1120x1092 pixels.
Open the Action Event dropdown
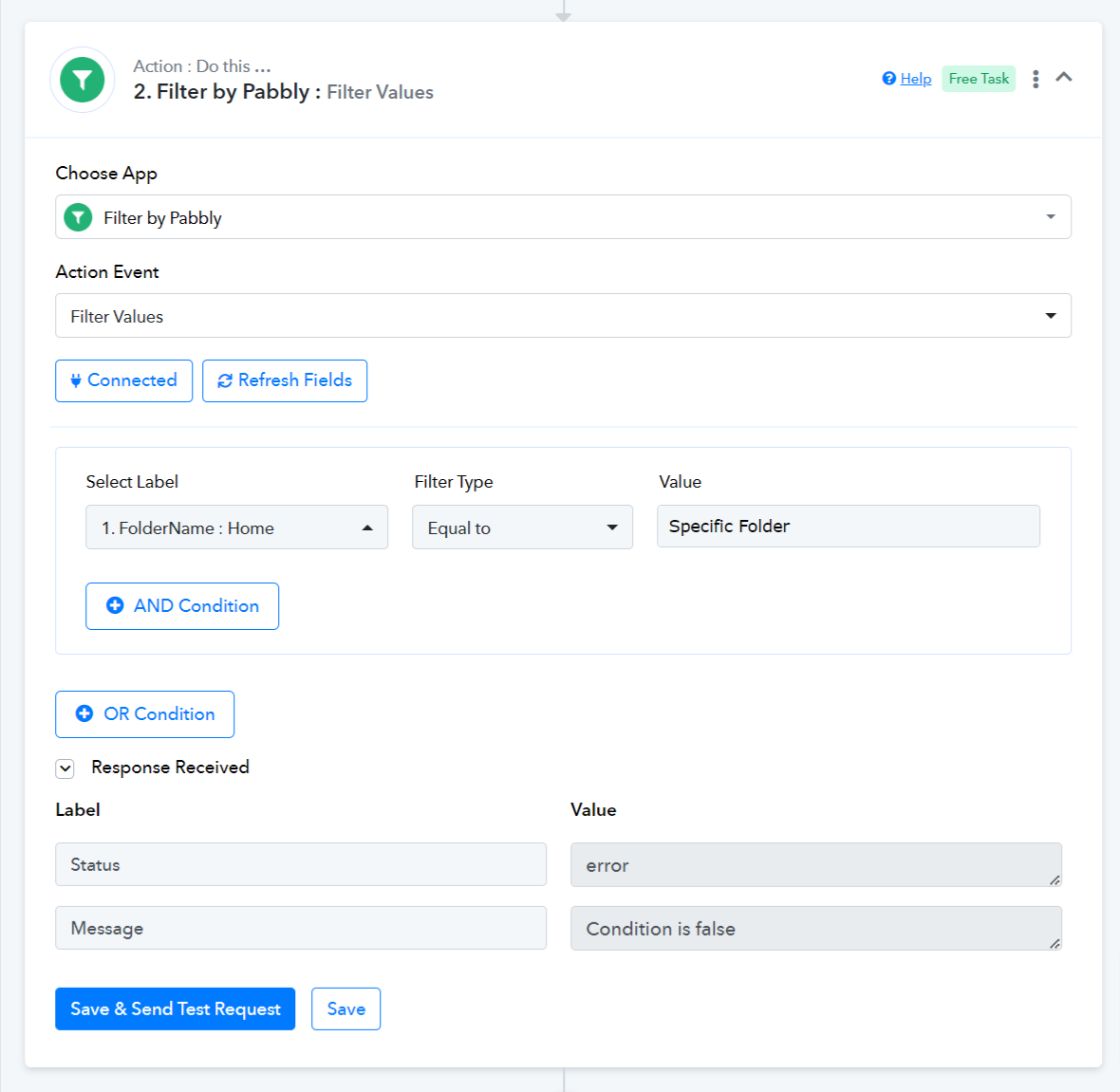(563, 316)
